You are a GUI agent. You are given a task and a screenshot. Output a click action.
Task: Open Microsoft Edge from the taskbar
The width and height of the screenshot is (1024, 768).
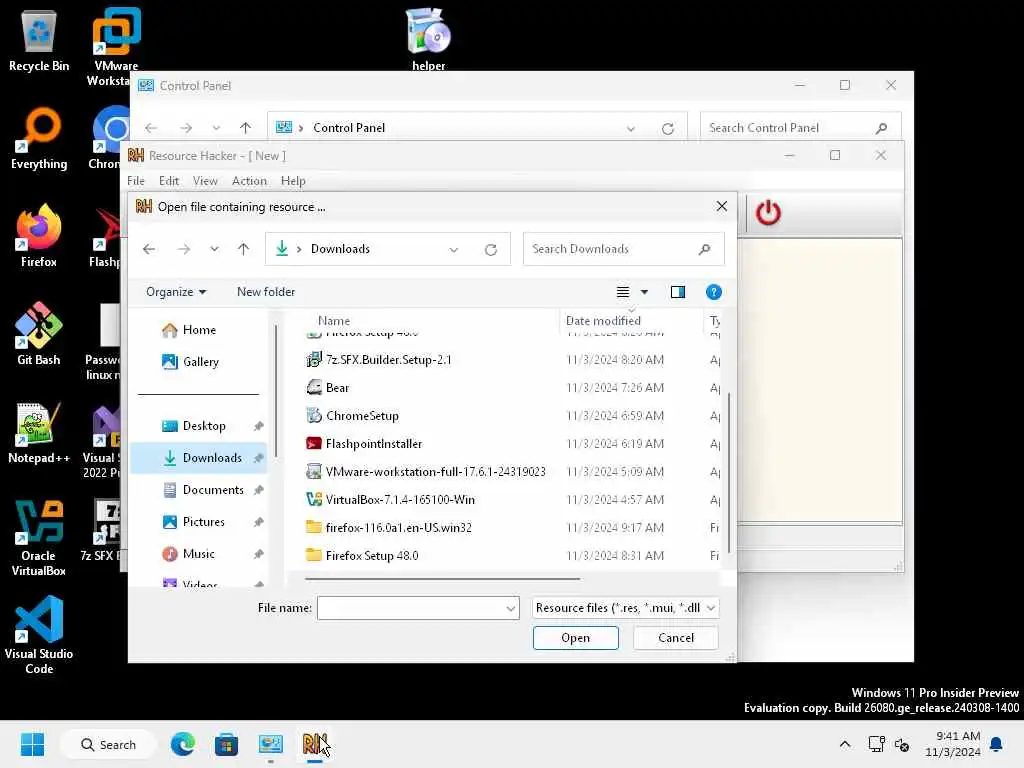tap(183, 744)
